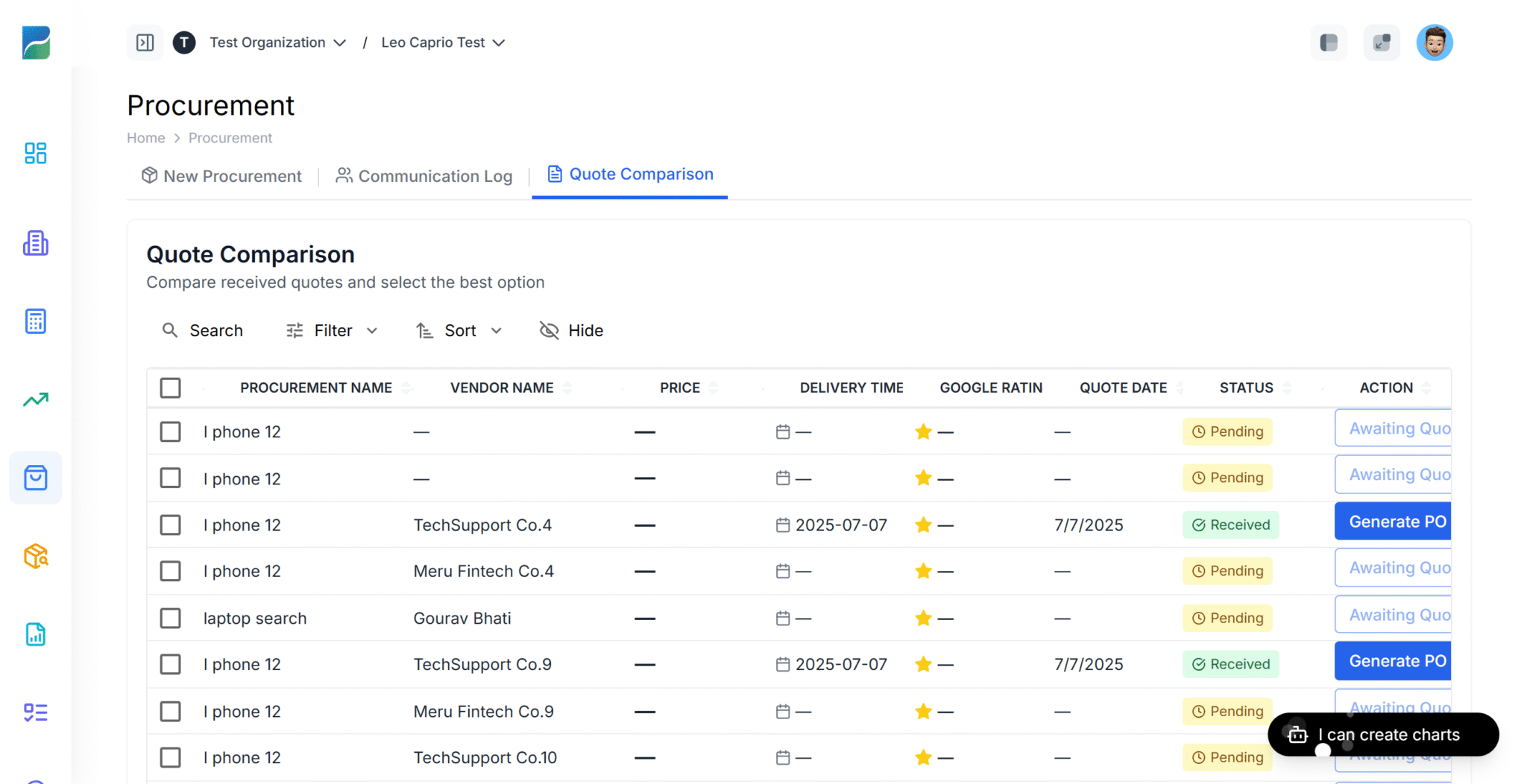
Task: Select the procurement shopping bag icon
Action: [35, 478]
